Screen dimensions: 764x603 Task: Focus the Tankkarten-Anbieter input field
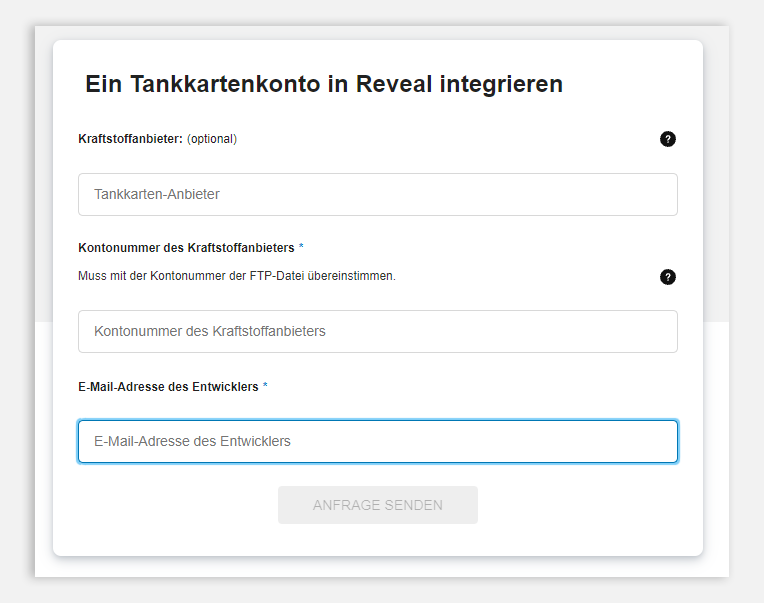coord(378,194)
